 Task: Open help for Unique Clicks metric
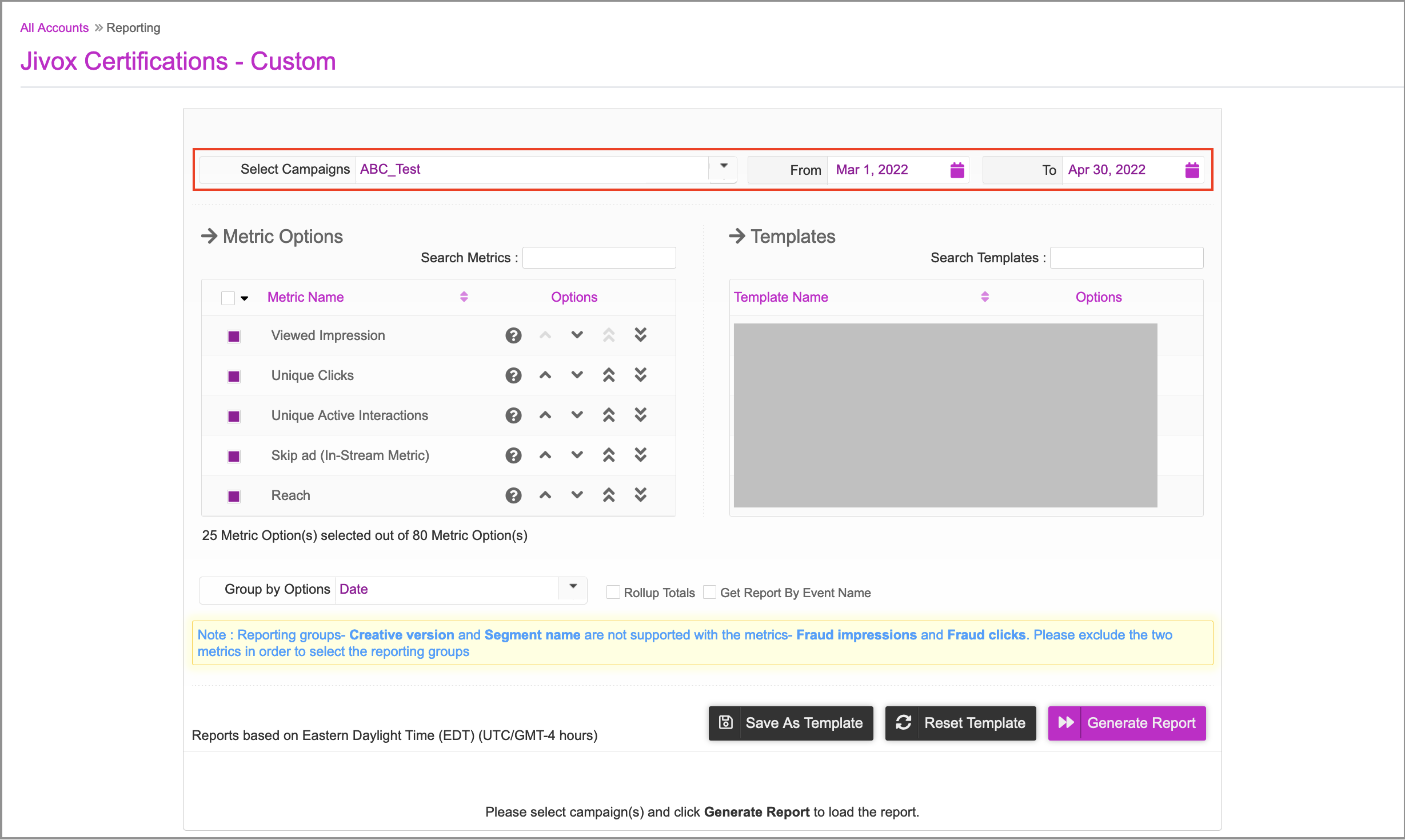pyautogui.click(x=513, y=375)
